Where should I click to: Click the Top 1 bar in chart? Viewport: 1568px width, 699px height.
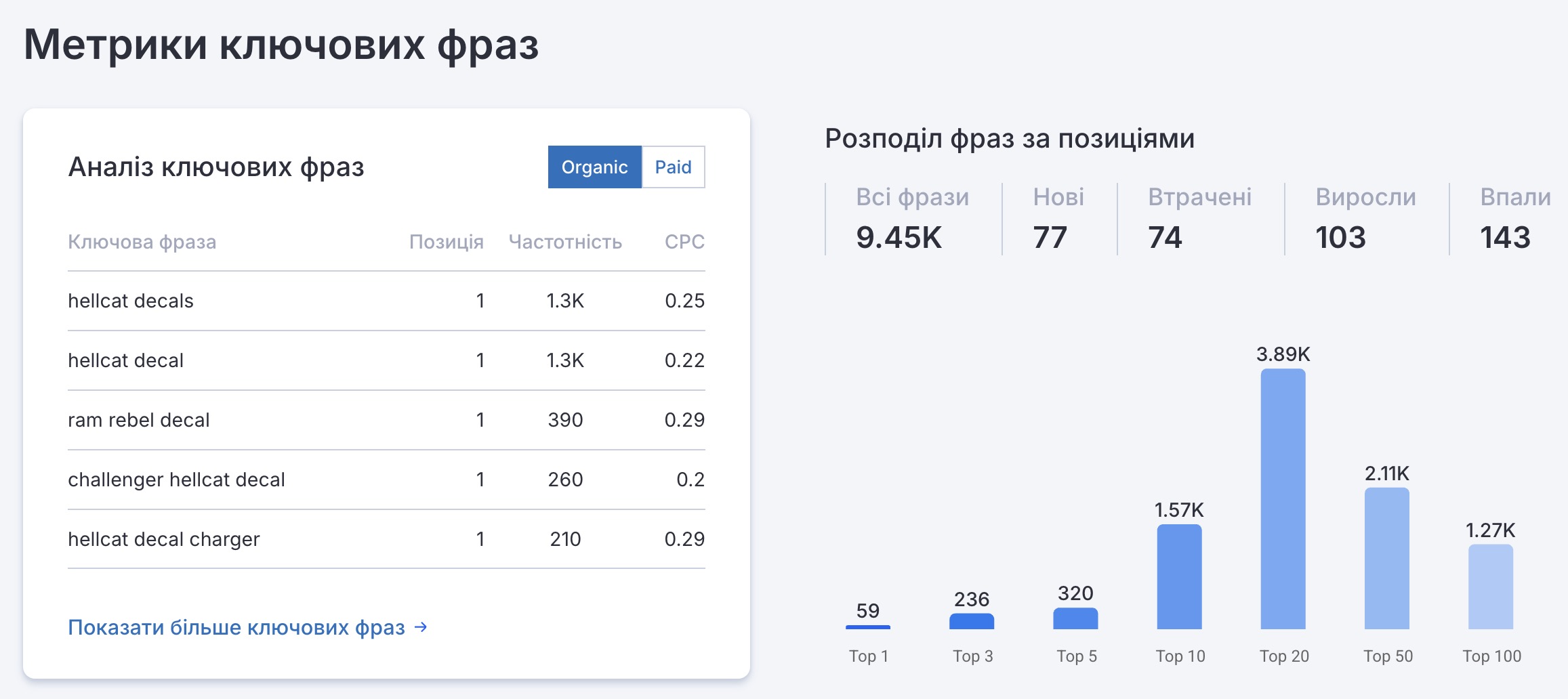tap(868, 627)
